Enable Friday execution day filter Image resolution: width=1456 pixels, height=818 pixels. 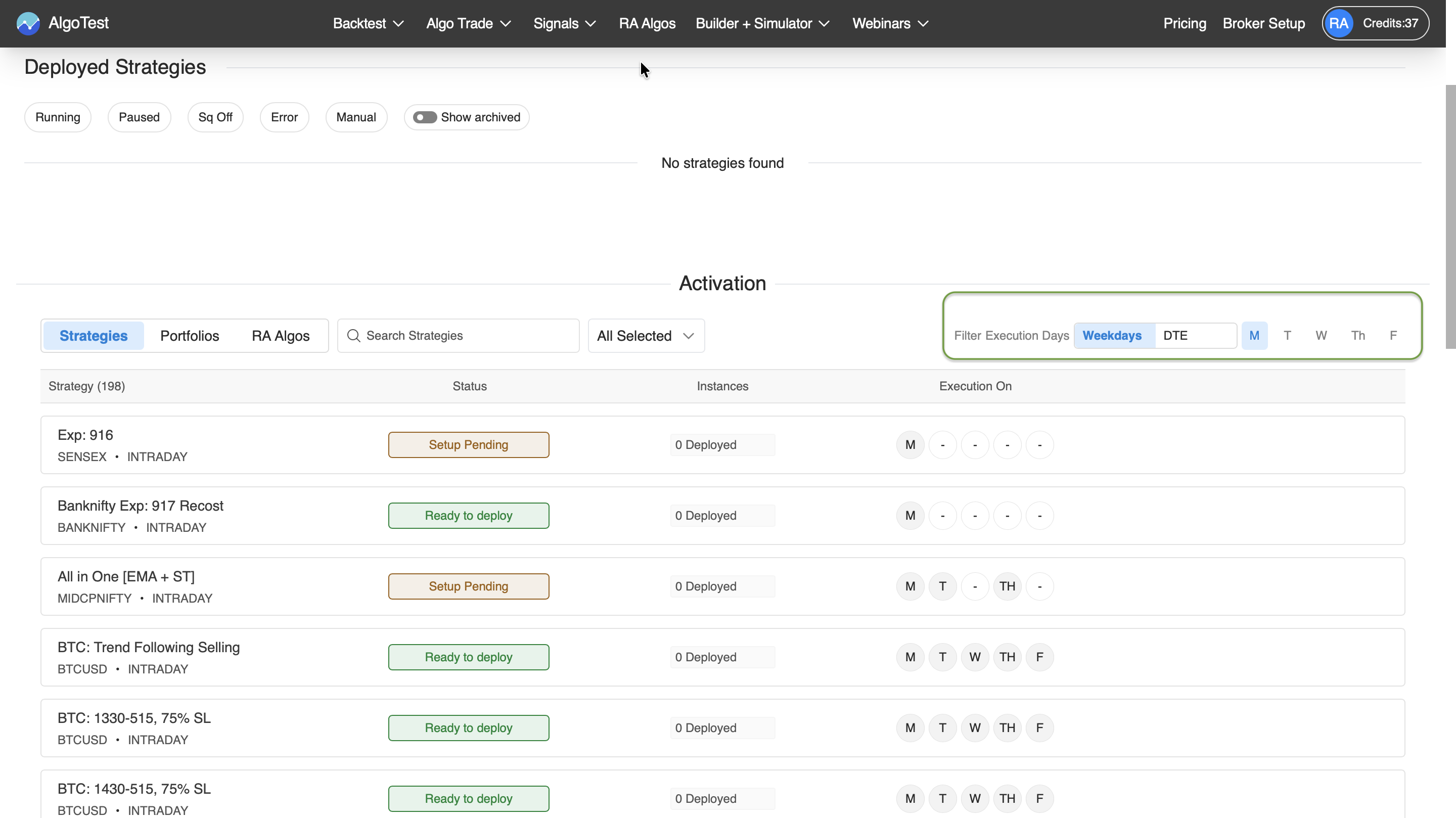[x=1393, y=336]
